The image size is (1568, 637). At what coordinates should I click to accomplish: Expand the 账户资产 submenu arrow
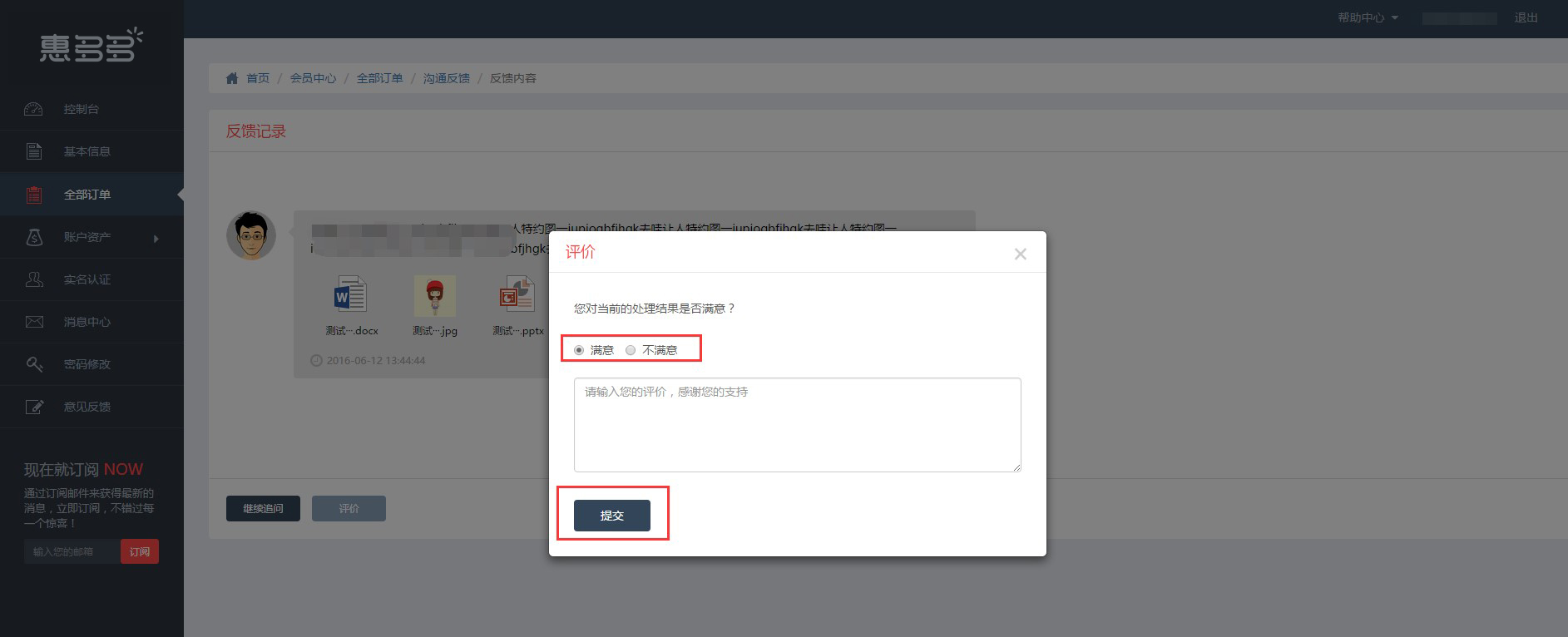156,239
